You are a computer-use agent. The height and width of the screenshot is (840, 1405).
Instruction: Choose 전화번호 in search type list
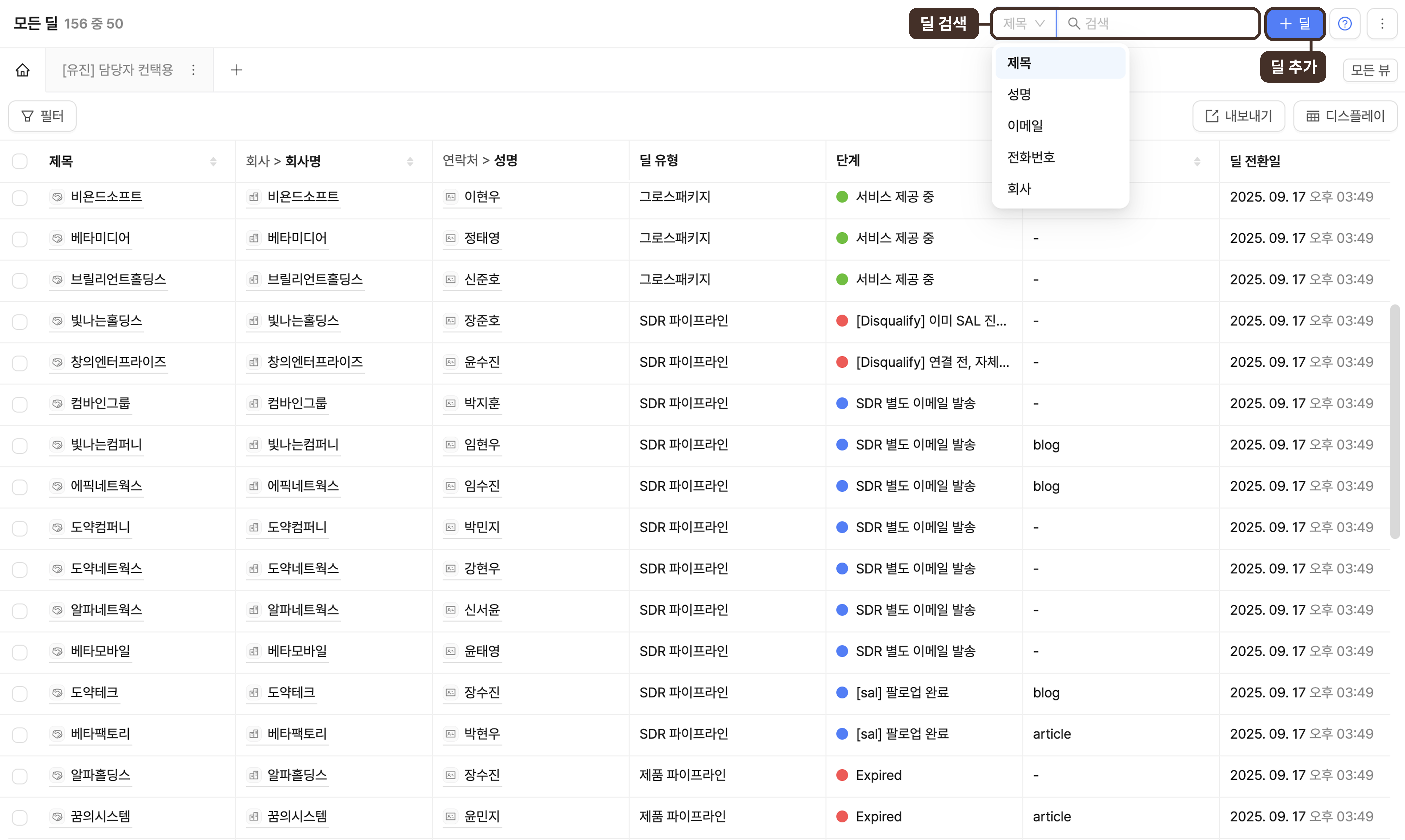point(1031,157)
